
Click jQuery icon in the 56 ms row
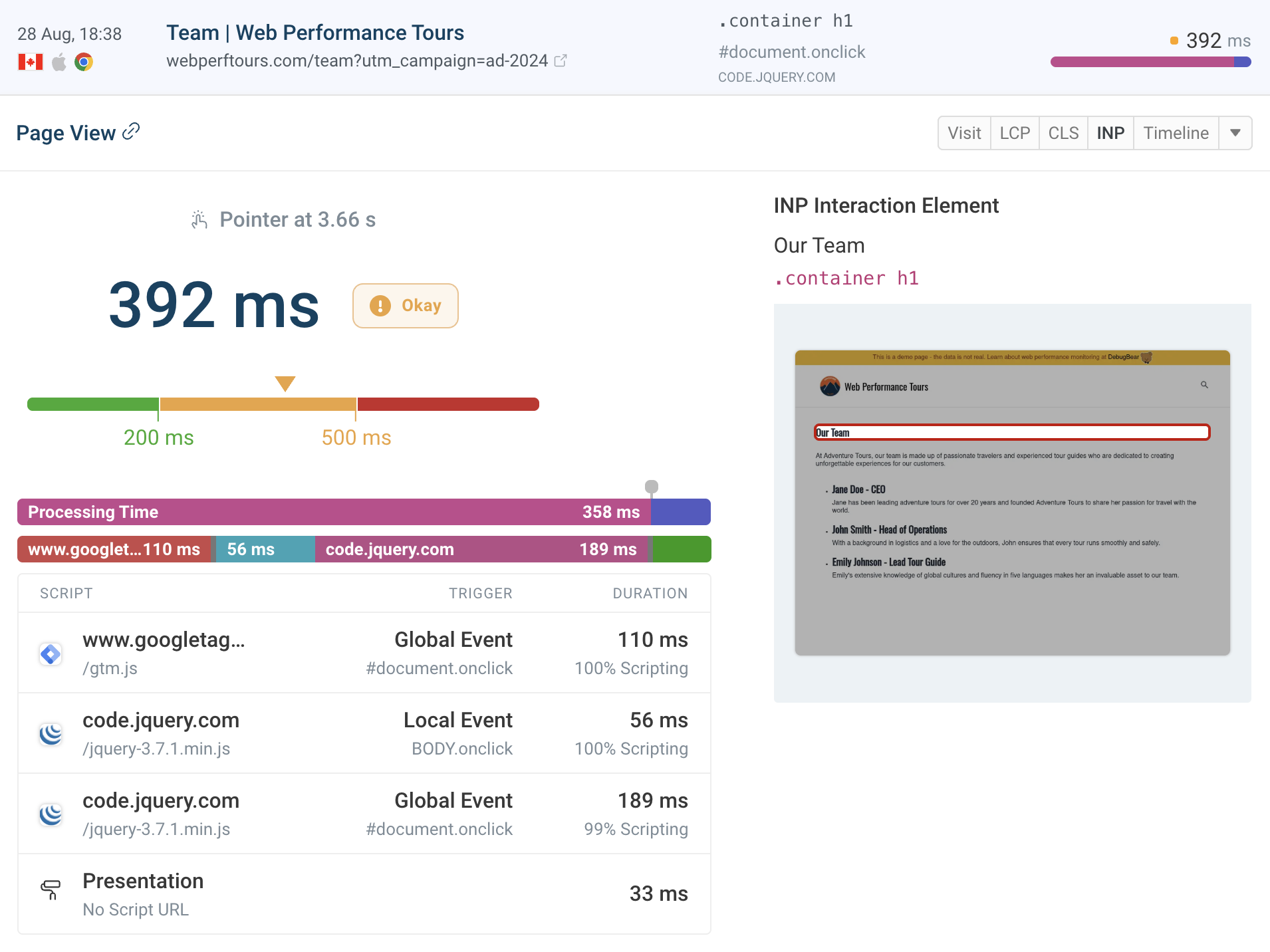(x=51, y=735)
